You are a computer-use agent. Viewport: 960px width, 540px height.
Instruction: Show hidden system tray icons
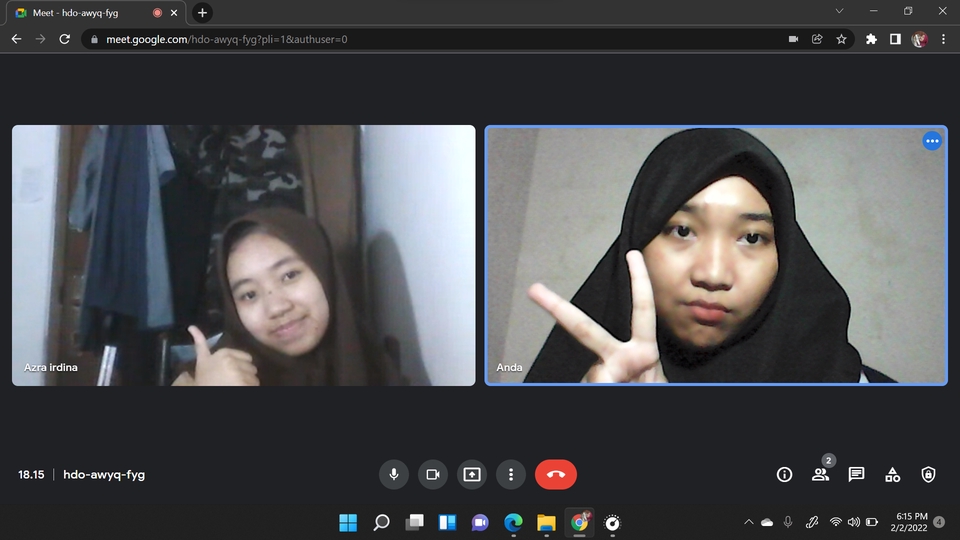[x=749, y=522]
